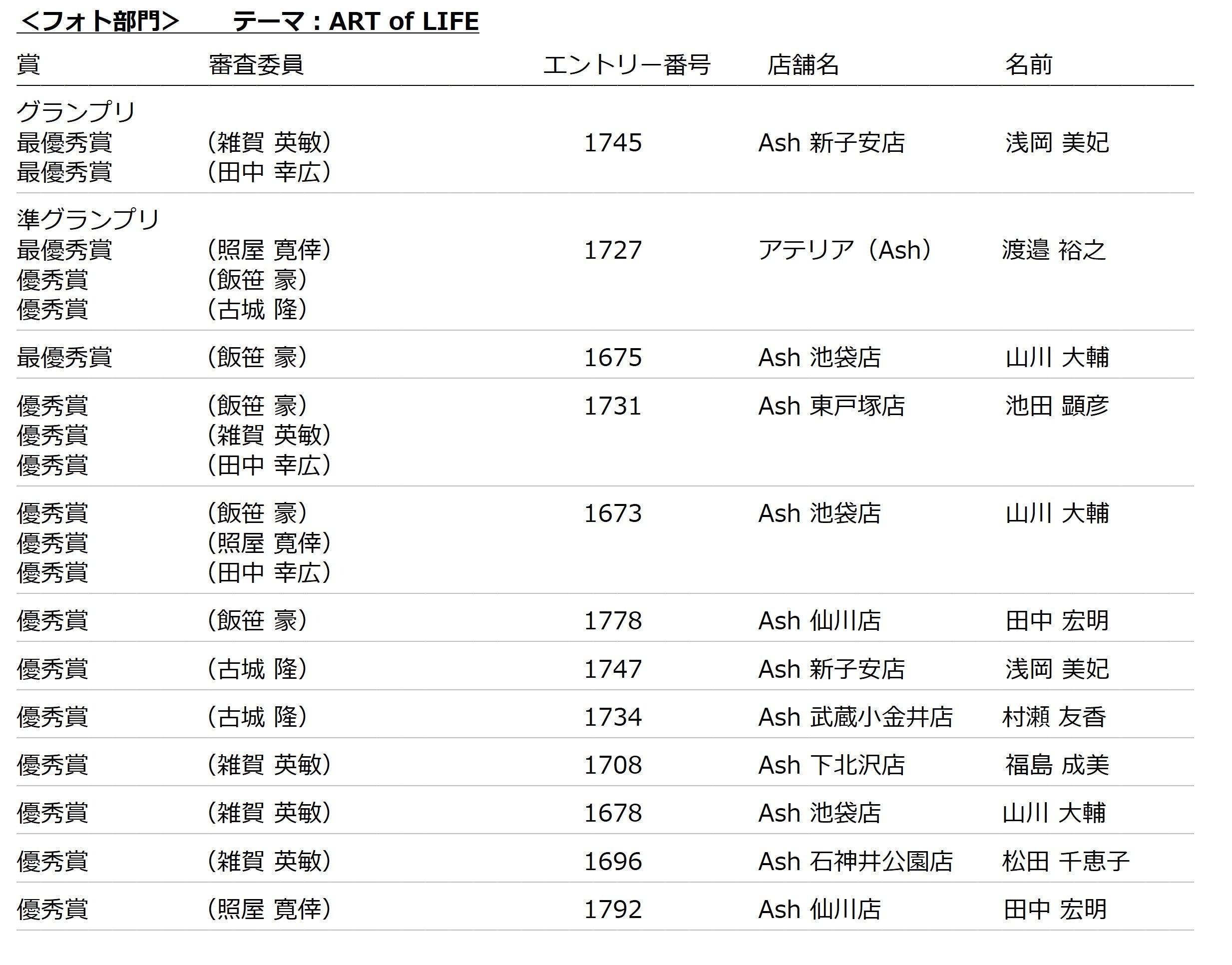Screen dimensions: 1232x965
Task: Click store name Ash 武蔵小金井店
Action: click(854, 718)
